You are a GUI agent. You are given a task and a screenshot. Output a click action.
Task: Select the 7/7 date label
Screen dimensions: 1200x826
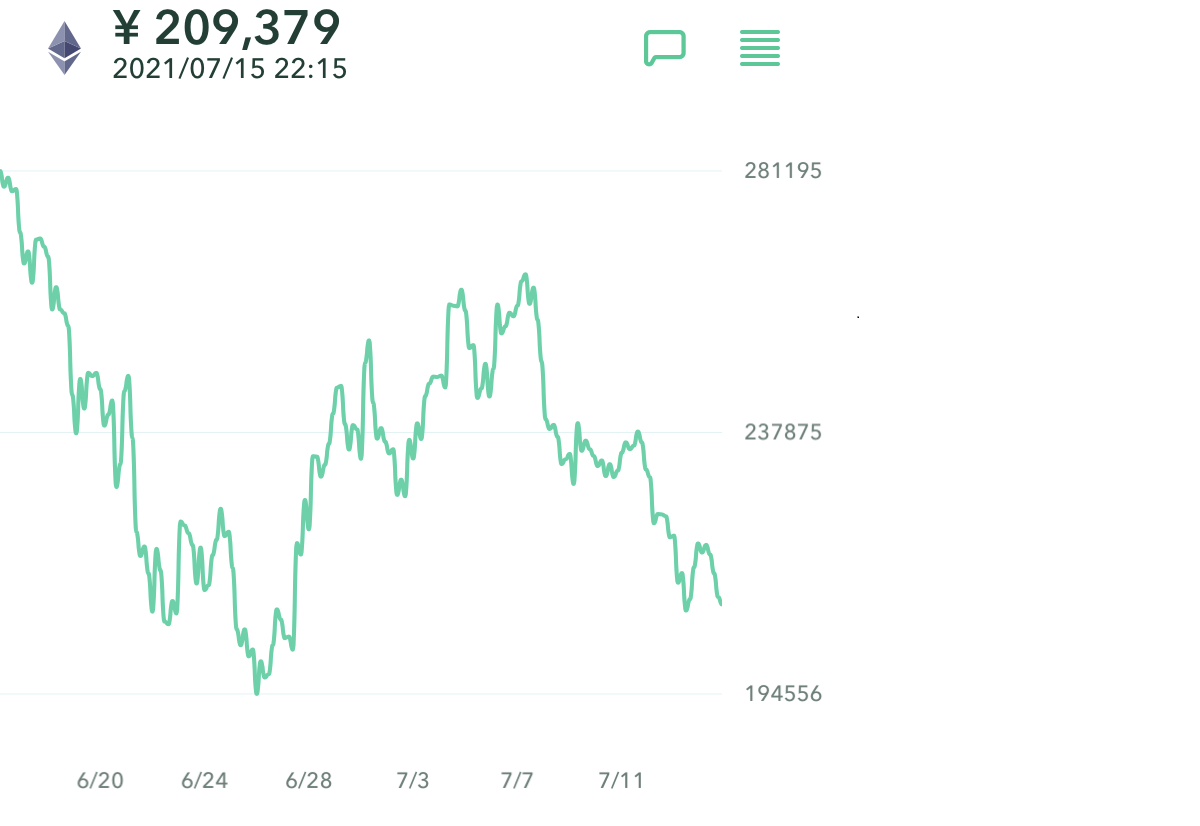pyautogui.click(x=516, y=781)
